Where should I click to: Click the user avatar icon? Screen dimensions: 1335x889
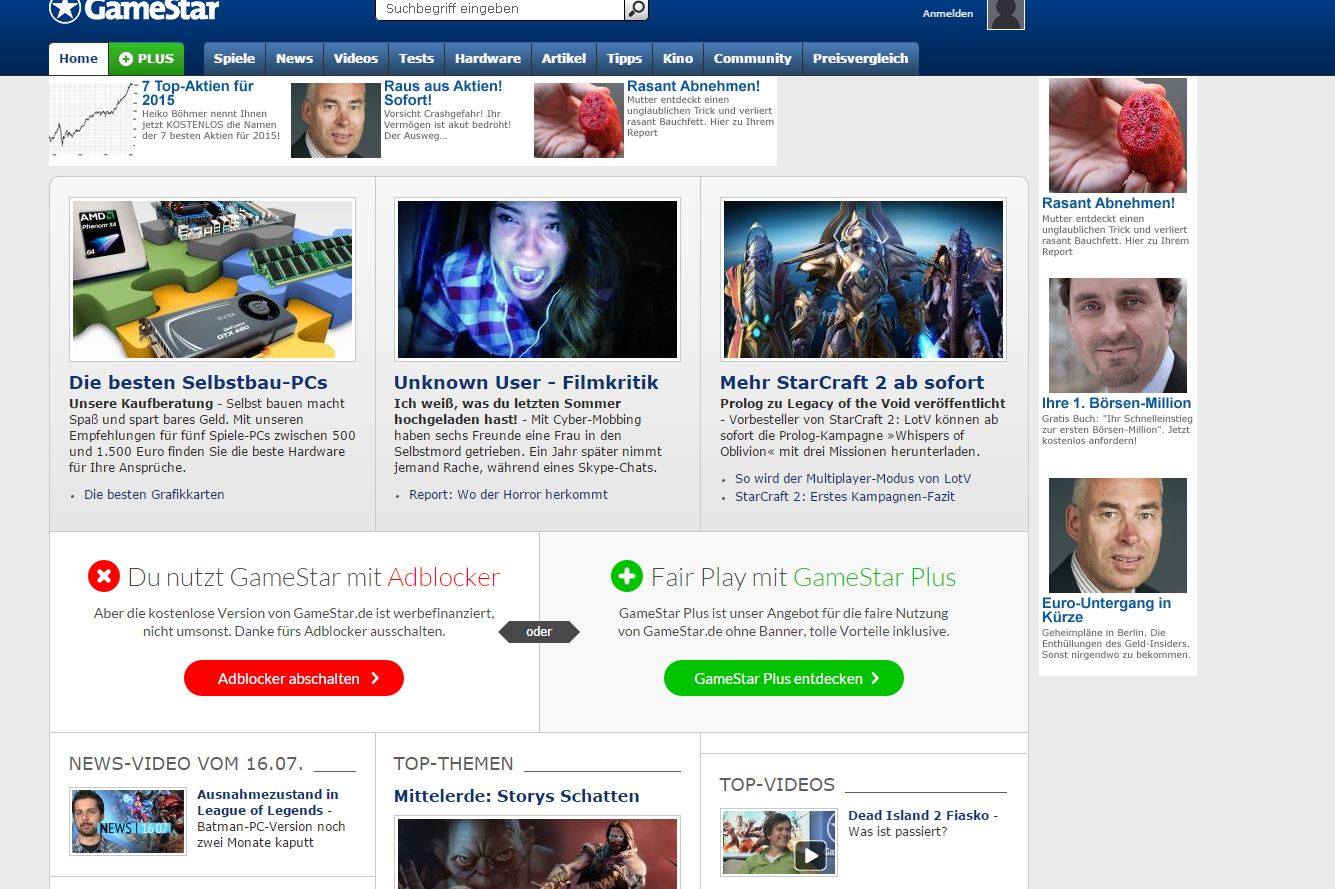(1005, 14)
